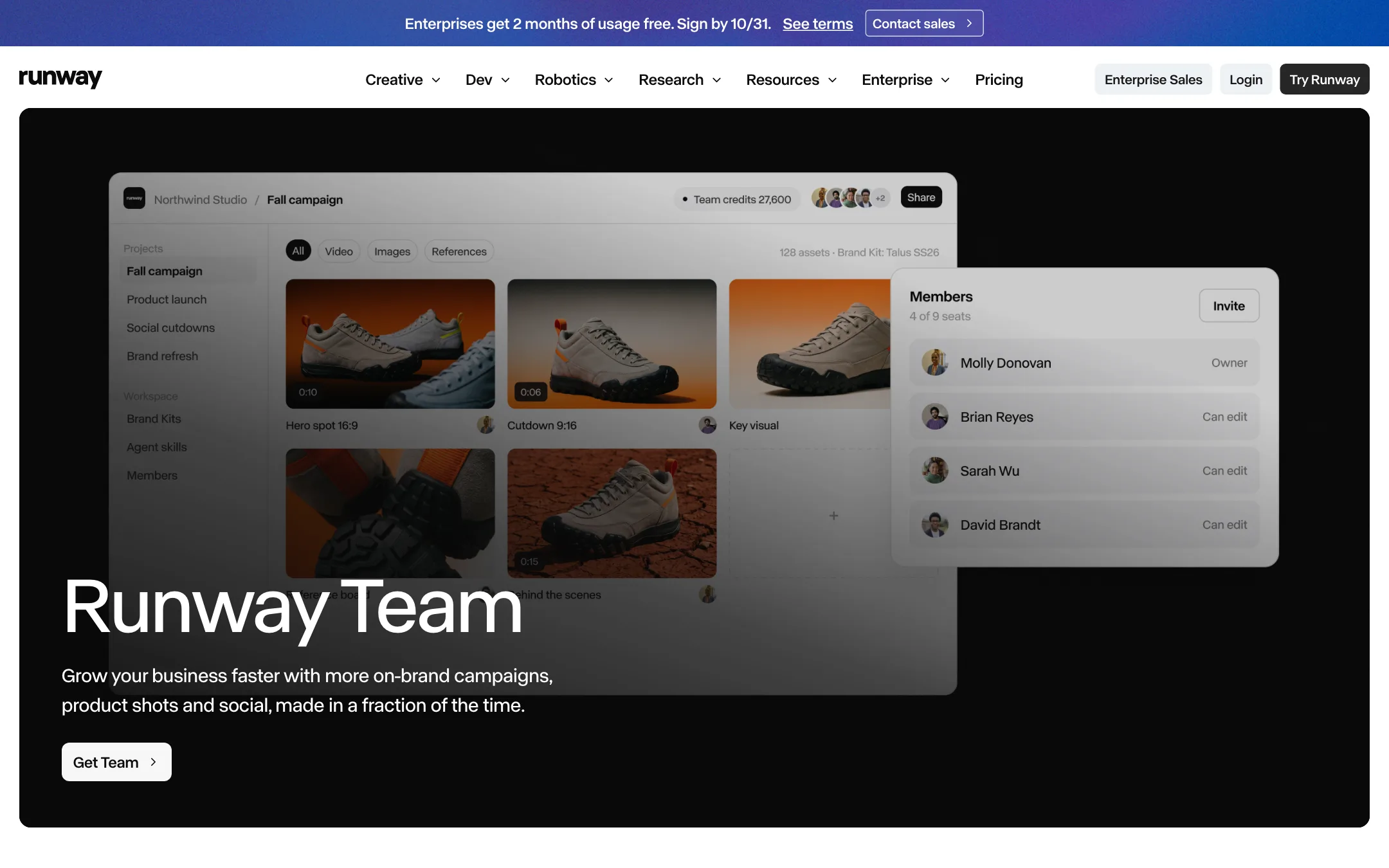Click the +2 members avatar badge
Image resolution: width=1389 pixels, height=868 pixels.
pos(880,198)
